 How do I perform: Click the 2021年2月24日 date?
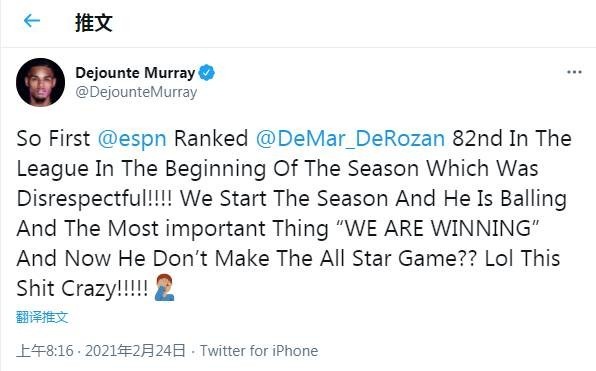pyautogui.click(x=135, y=351)
